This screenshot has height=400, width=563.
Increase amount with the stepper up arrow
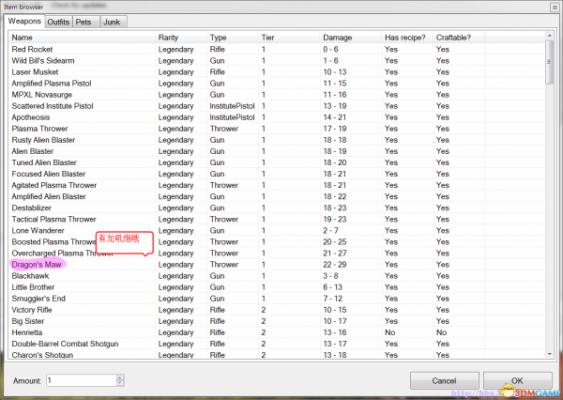pos(120,377)
